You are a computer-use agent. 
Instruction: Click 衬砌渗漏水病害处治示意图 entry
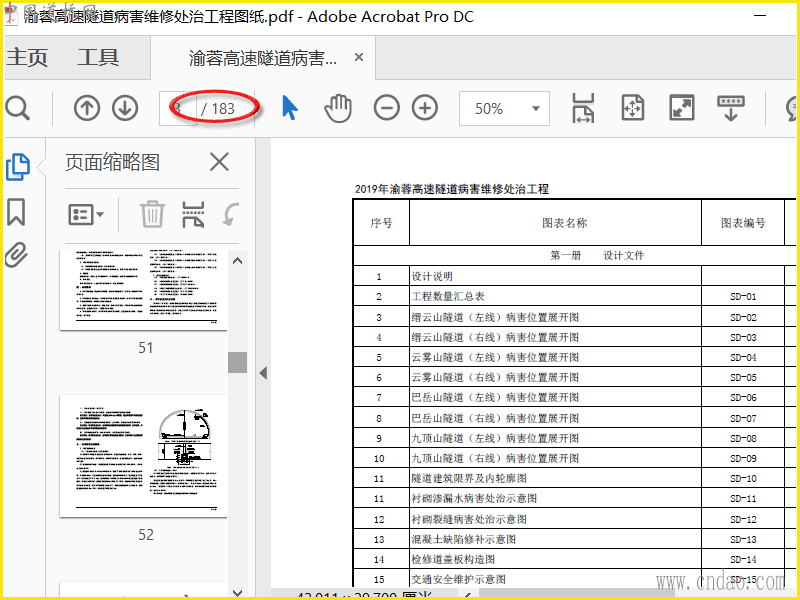click(x=474, y=498)
